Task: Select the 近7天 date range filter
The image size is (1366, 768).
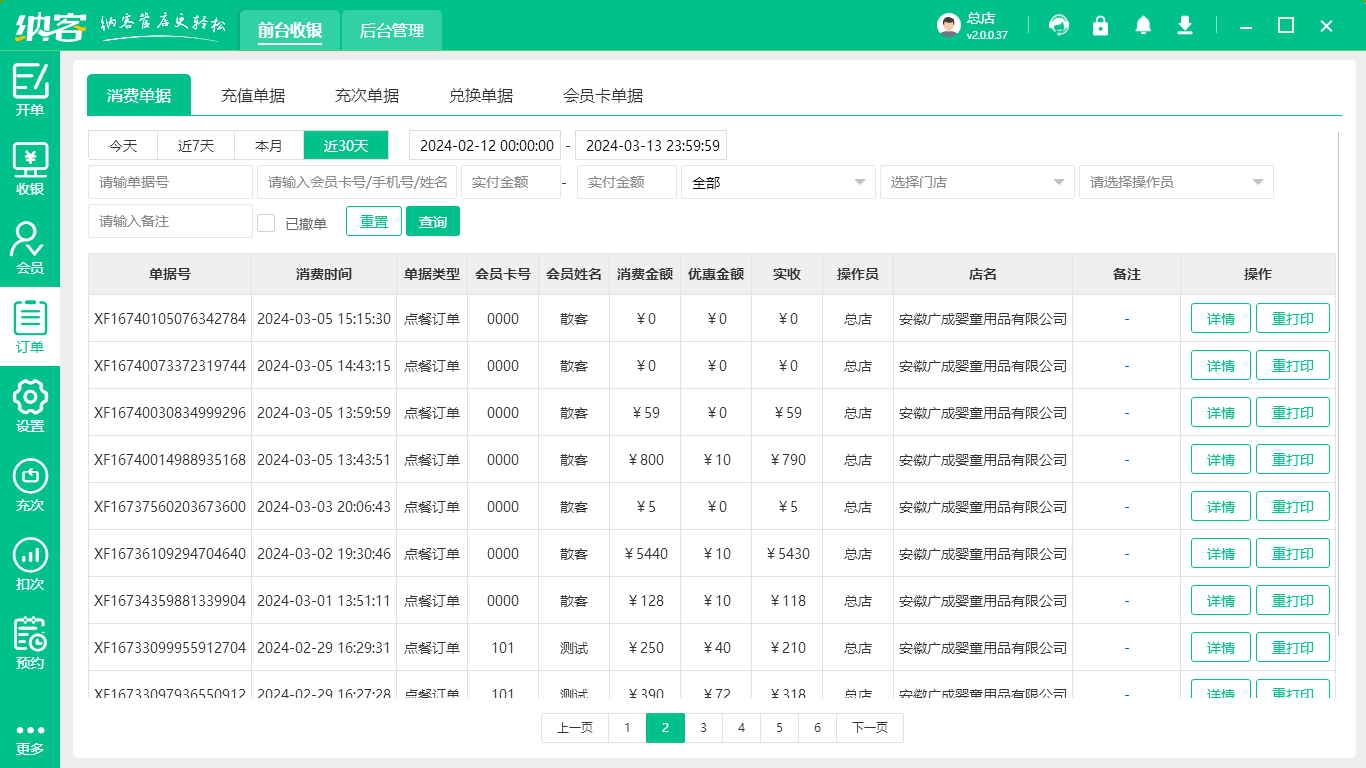Action: click(195, 145)
